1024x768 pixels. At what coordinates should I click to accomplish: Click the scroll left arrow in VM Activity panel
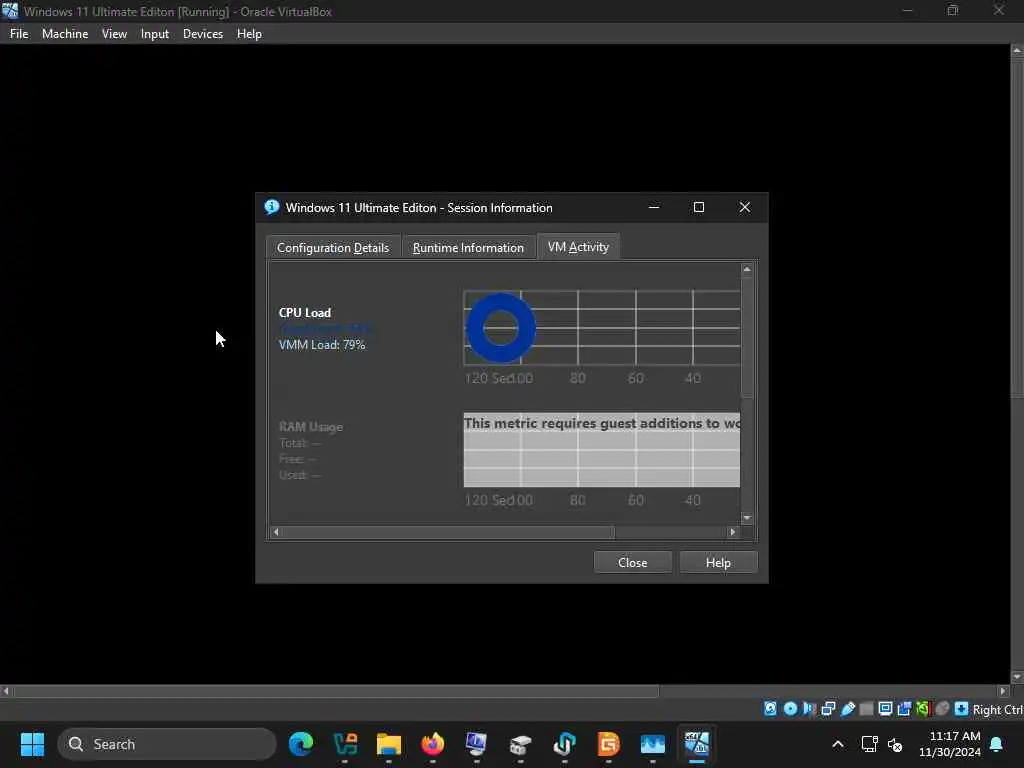[x=276, y=532]
